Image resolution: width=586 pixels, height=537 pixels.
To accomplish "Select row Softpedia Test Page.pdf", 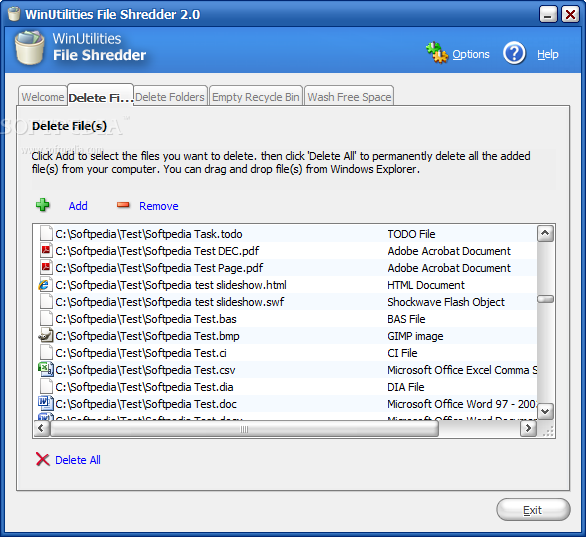I will 285,268.
